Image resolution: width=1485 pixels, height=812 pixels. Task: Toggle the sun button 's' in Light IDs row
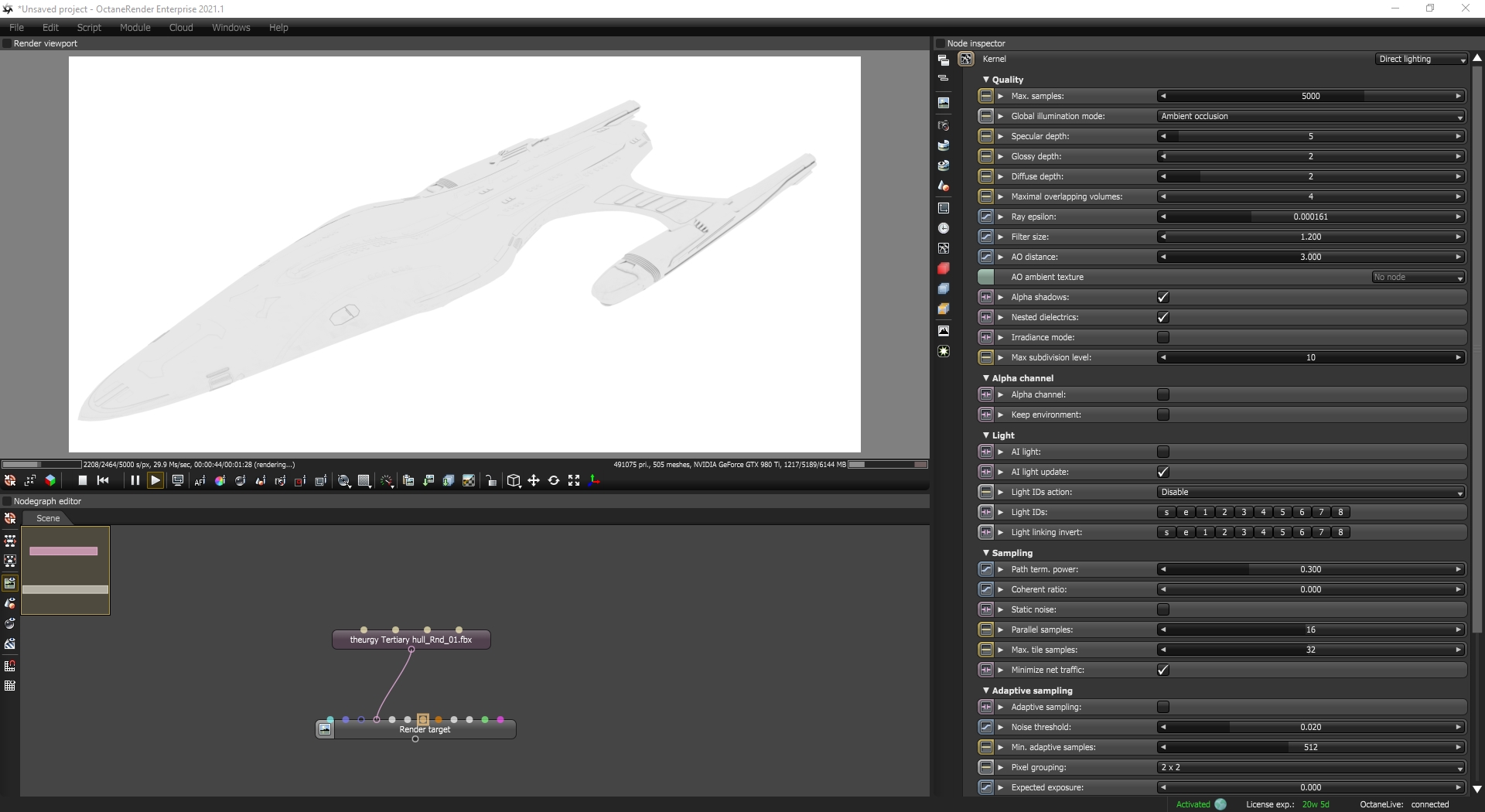(1166, 512)
